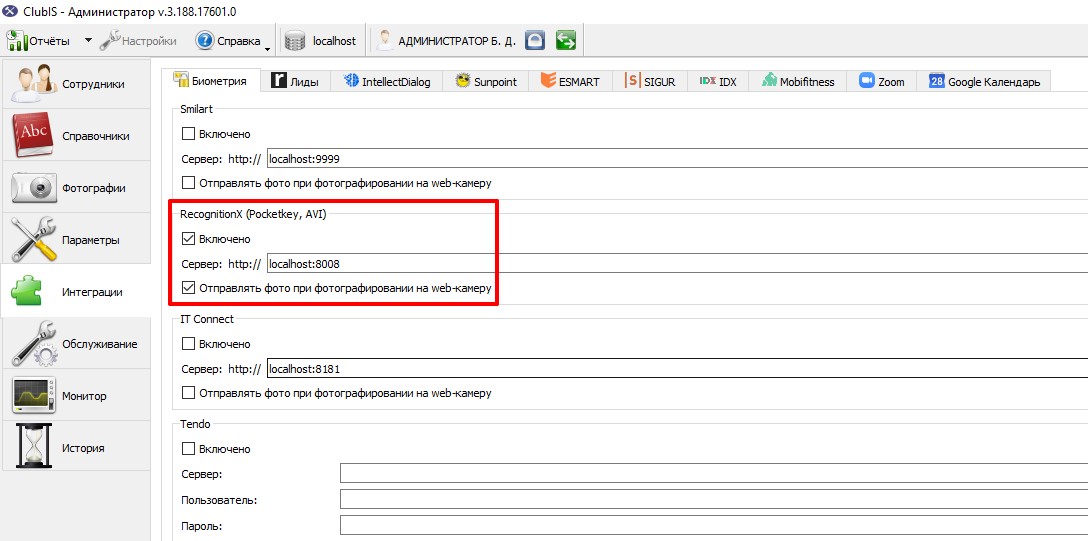Expand the Справка dropdown arrow
1088x541 pixels.
(x=267, y=46)
